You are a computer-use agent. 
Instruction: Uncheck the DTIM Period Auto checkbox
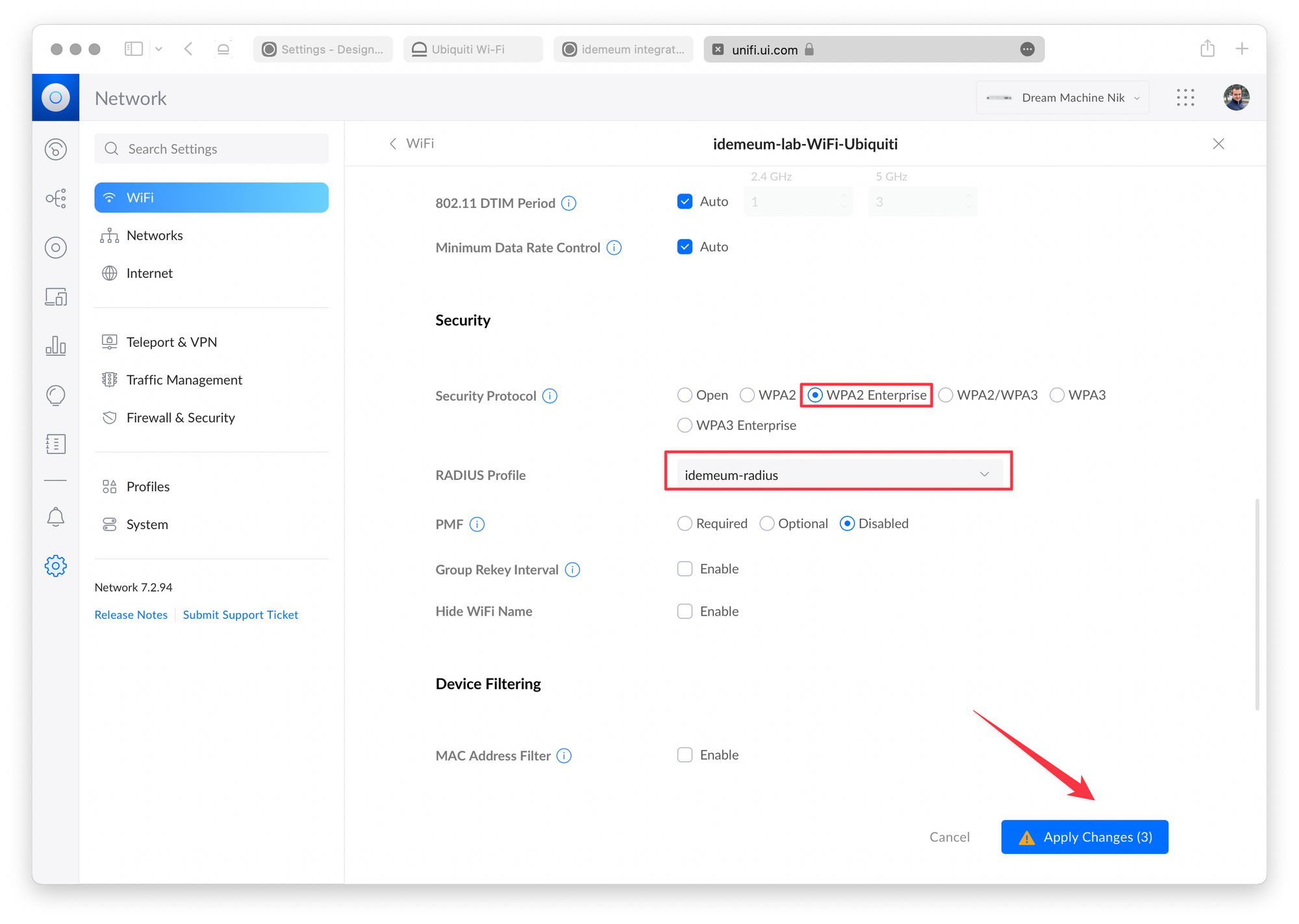[685, 202]
